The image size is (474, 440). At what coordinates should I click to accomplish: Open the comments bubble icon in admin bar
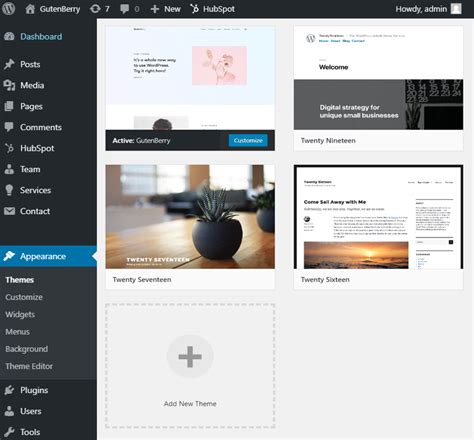(x=125, y=9)
